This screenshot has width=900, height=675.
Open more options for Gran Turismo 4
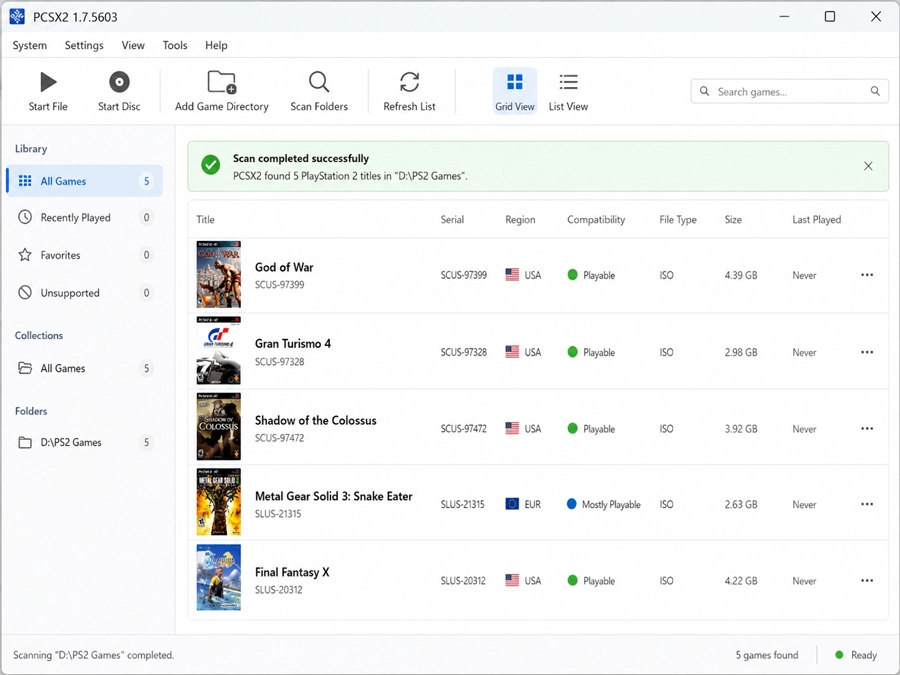click(x=867, y=352)
